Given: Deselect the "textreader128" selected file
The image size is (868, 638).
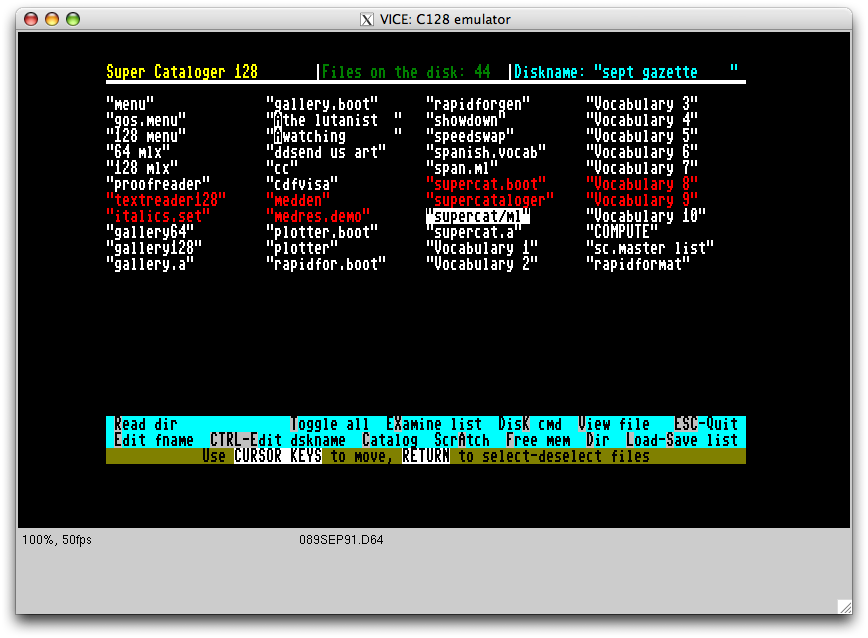Looking at the screenshot, I should 166,200.
